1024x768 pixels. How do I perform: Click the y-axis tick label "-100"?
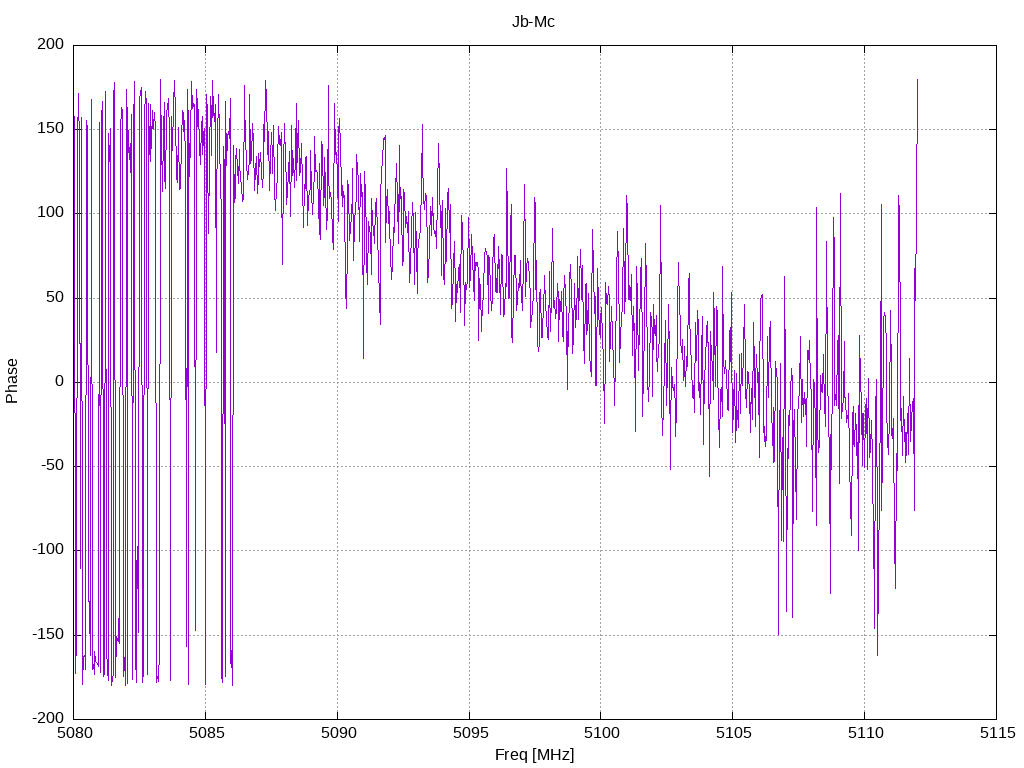pos(48,550)
